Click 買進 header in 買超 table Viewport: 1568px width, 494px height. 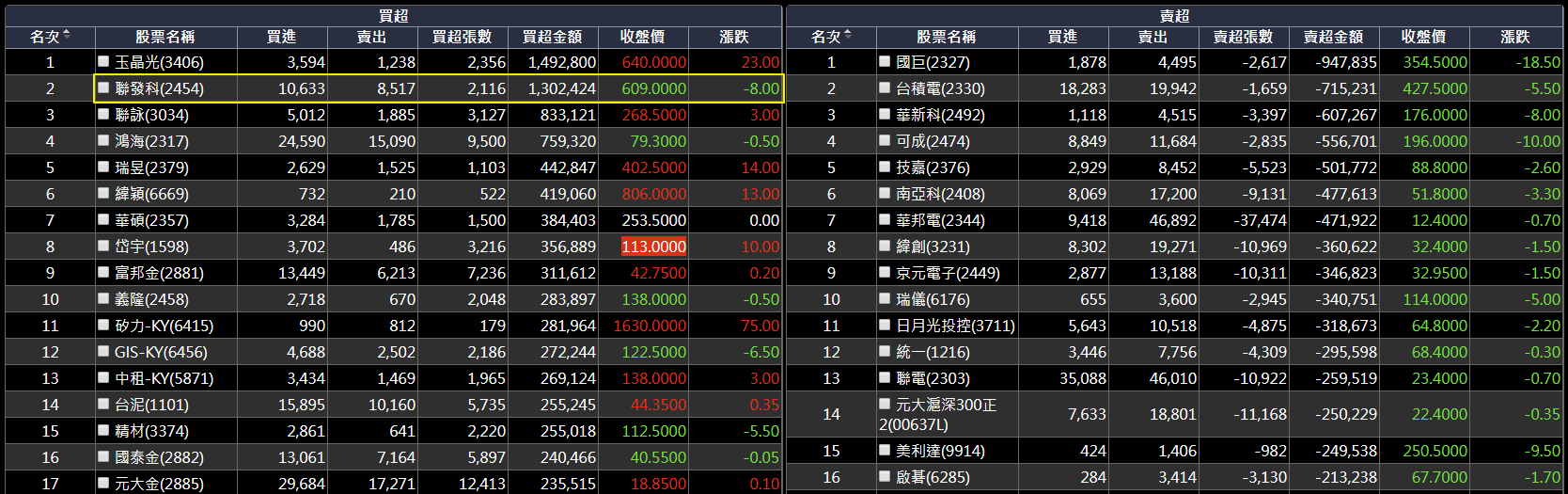[281, 37]
